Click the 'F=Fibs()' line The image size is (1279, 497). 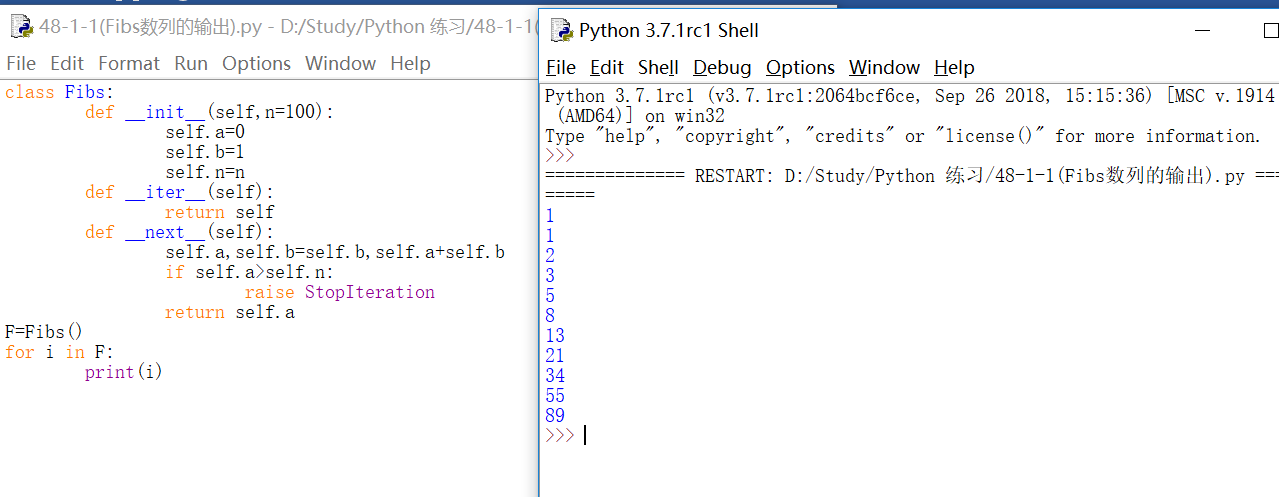coord(44,332)
